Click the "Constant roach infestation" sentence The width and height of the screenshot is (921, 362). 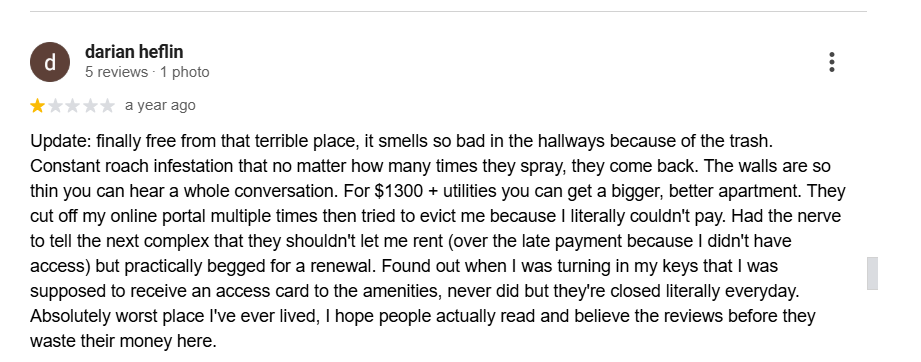click(364, 166)
